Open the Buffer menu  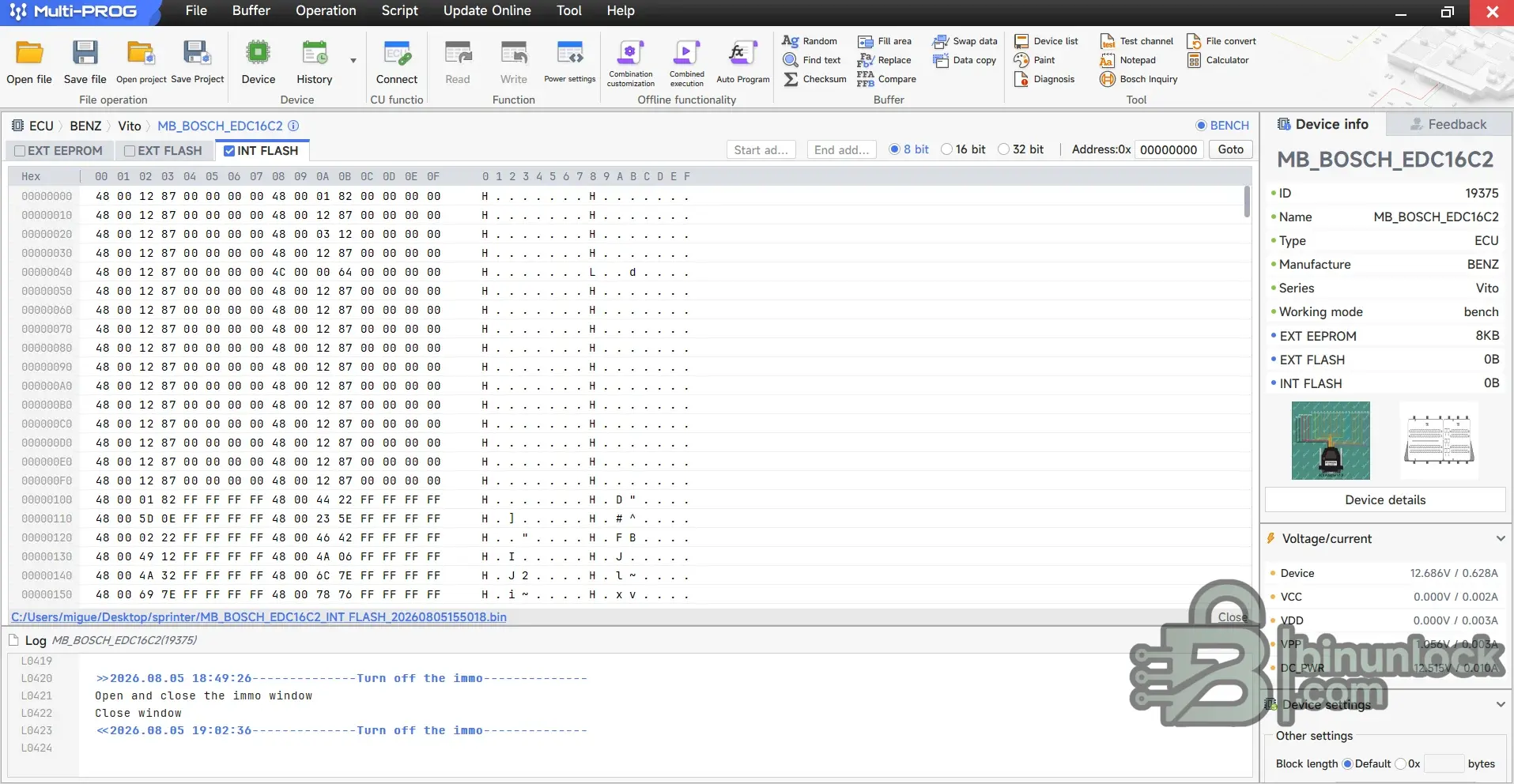click(251, 11)
